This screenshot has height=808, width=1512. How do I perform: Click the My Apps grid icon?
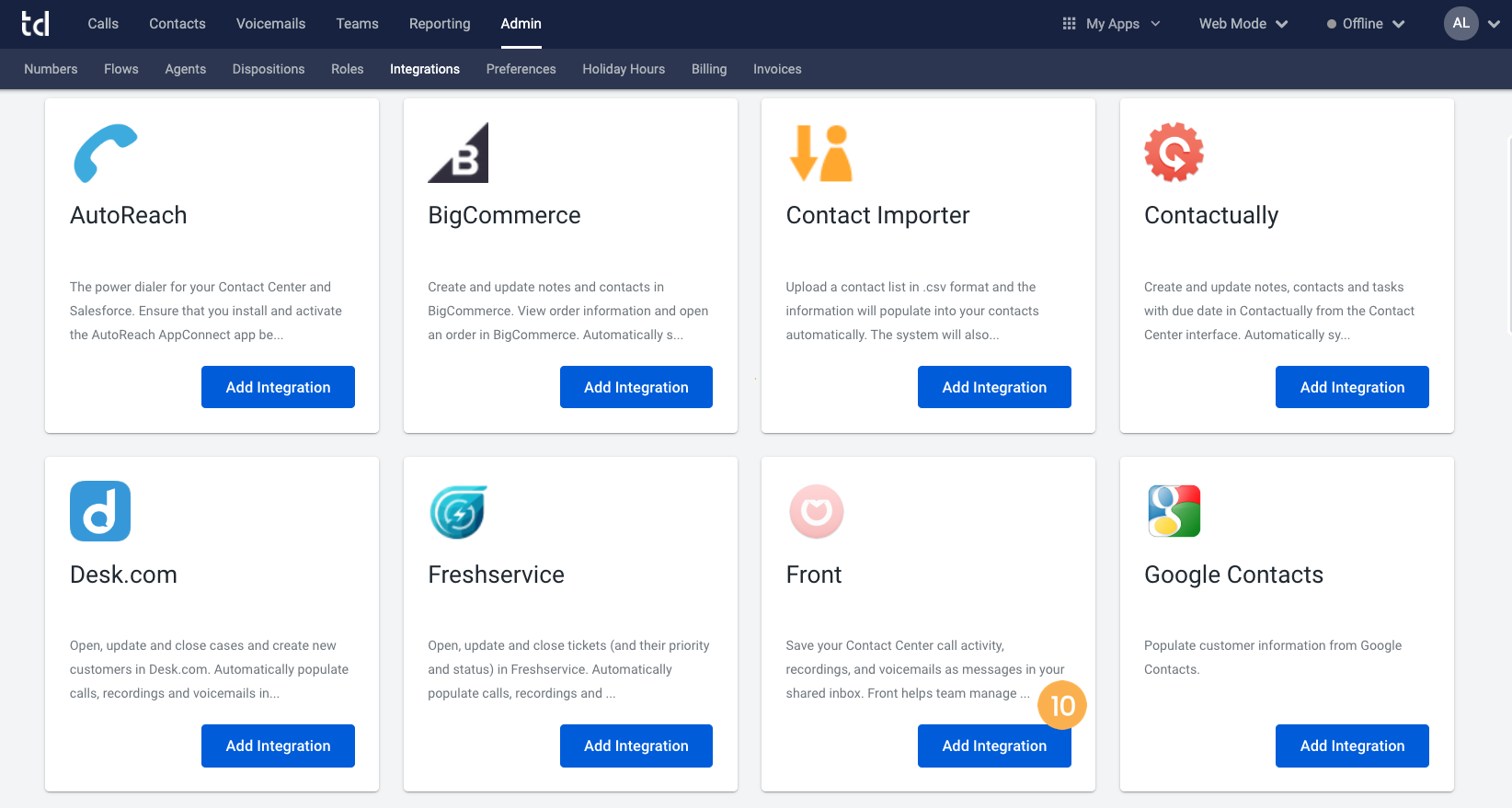tap(1069, 24)
